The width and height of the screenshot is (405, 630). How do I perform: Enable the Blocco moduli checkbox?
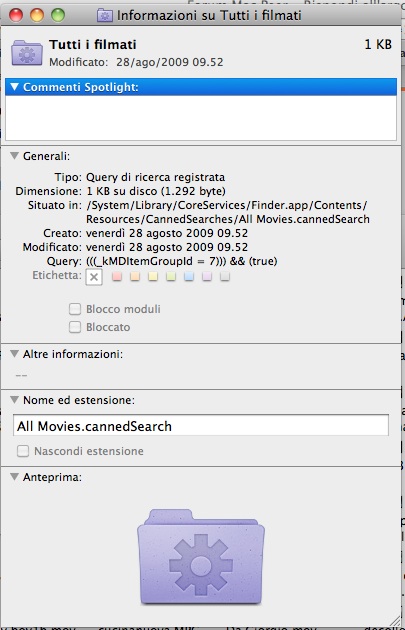point(75,309)
